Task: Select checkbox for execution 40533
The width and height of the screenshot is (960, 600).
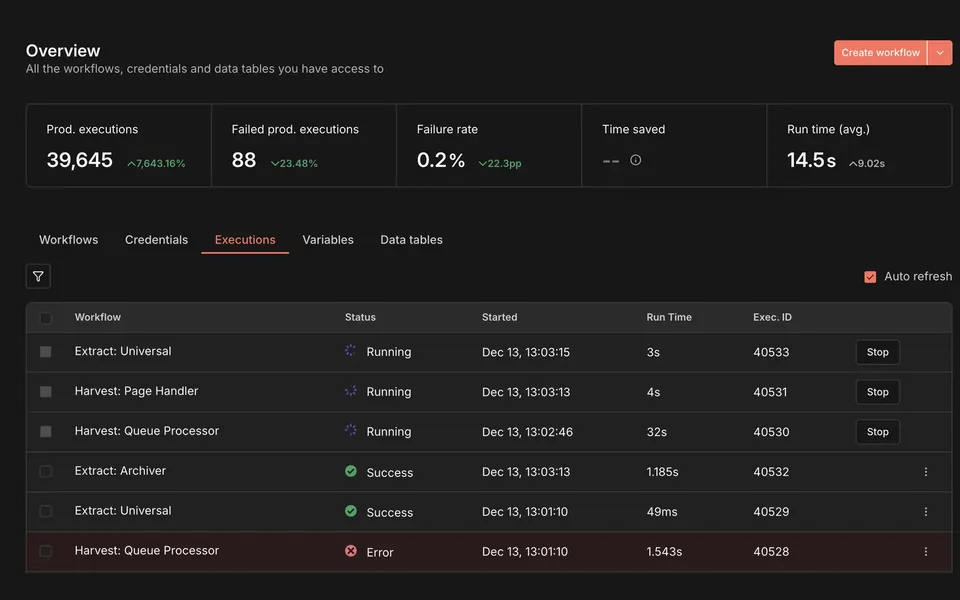Action: (x=46, y=351)
